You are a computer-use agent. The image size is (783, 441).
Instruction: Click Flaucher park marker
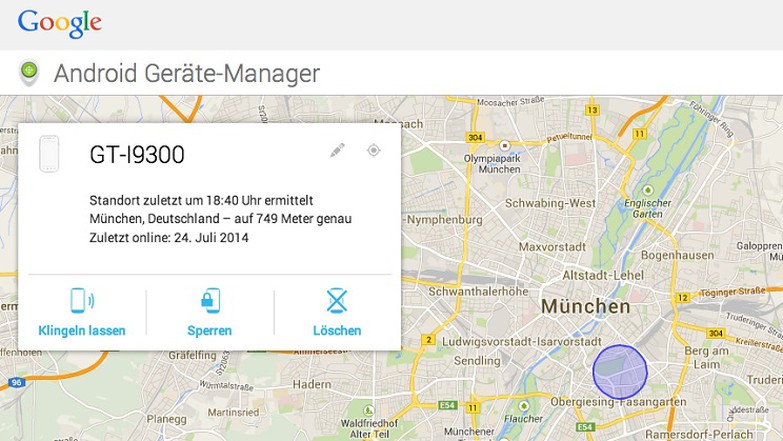(523, 406)
